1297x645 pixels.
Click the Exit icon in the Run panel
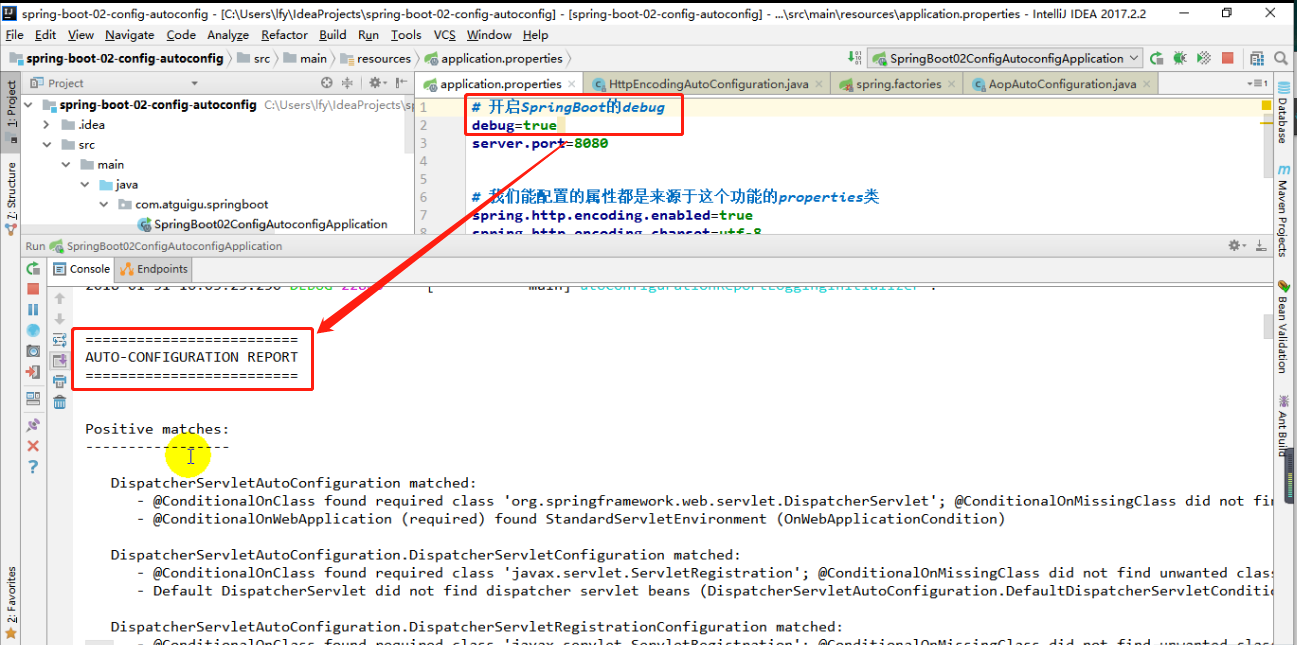33,372
